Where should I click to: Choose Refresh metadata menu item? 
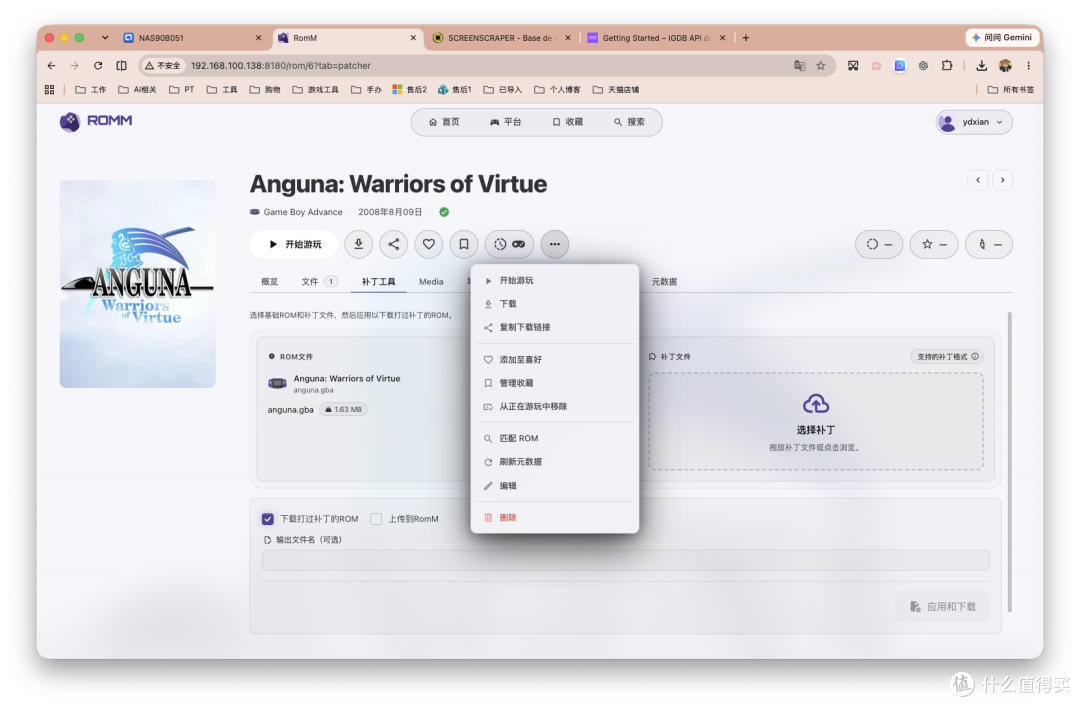[x=554, y=462]
